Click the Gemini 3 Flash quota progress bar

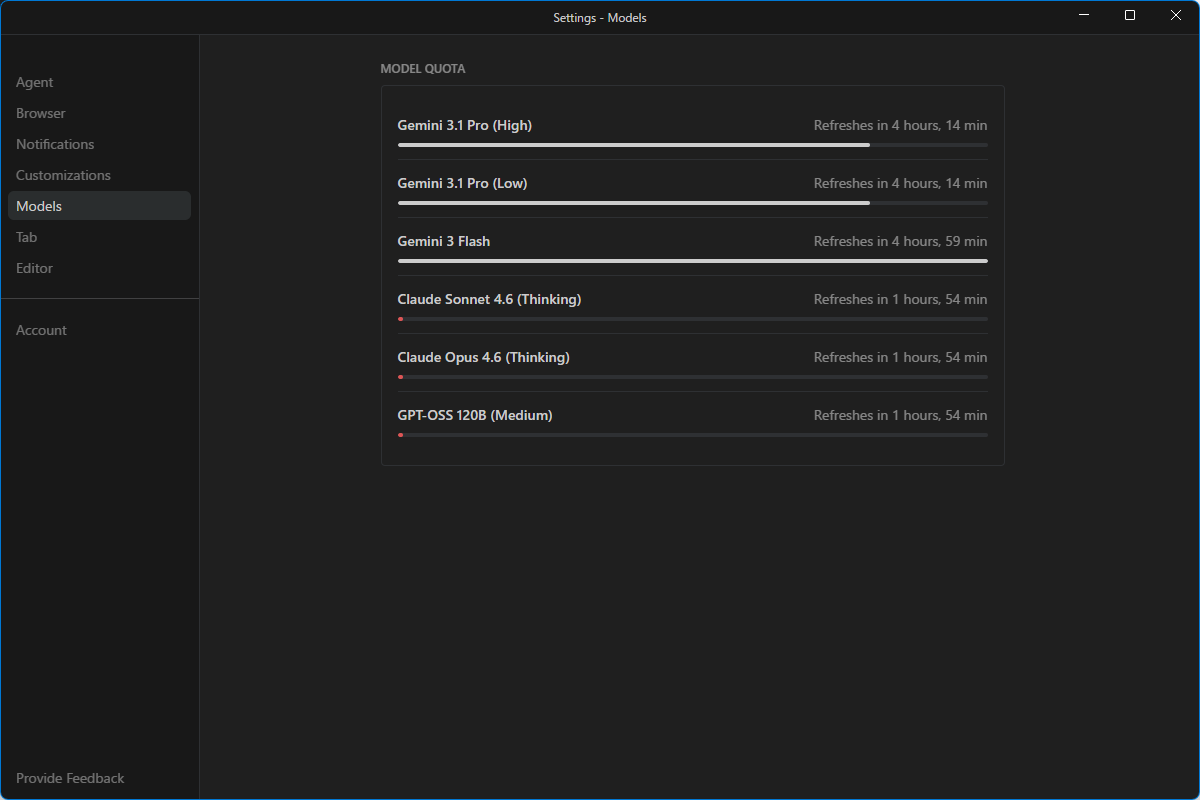692,261
